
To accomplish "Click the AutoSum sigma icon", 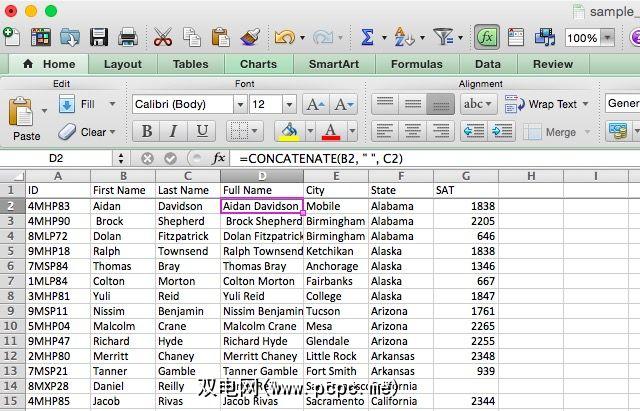I will point(367,37).
